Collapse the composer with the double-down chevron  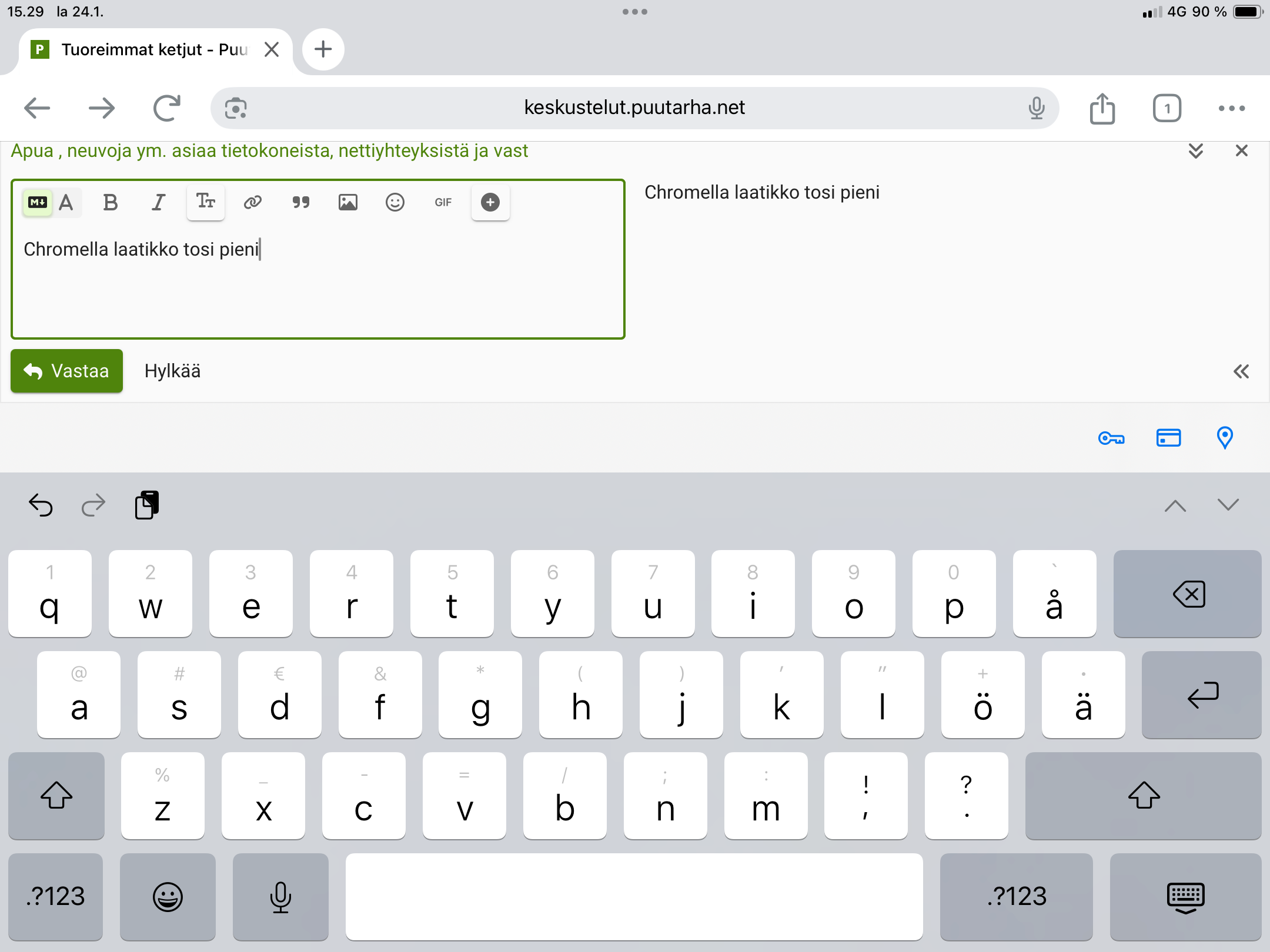point(1195,151)
